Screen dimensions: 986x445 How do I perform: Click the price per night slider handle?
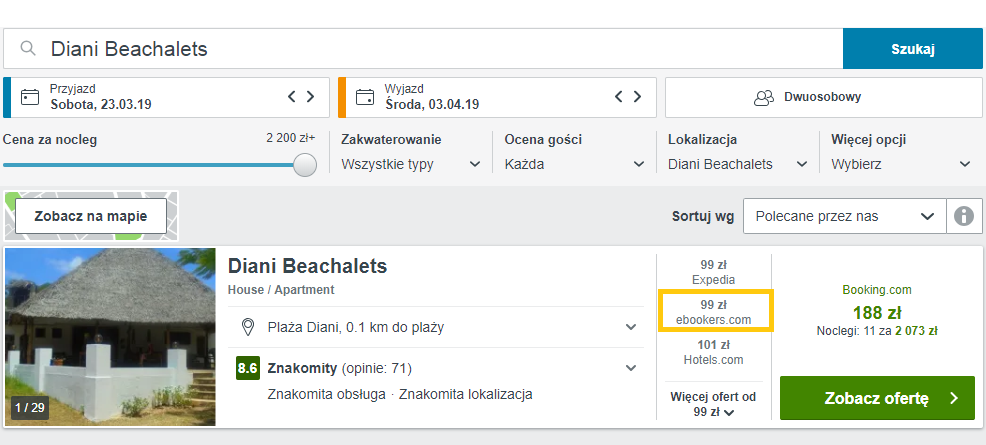[305, 165]
